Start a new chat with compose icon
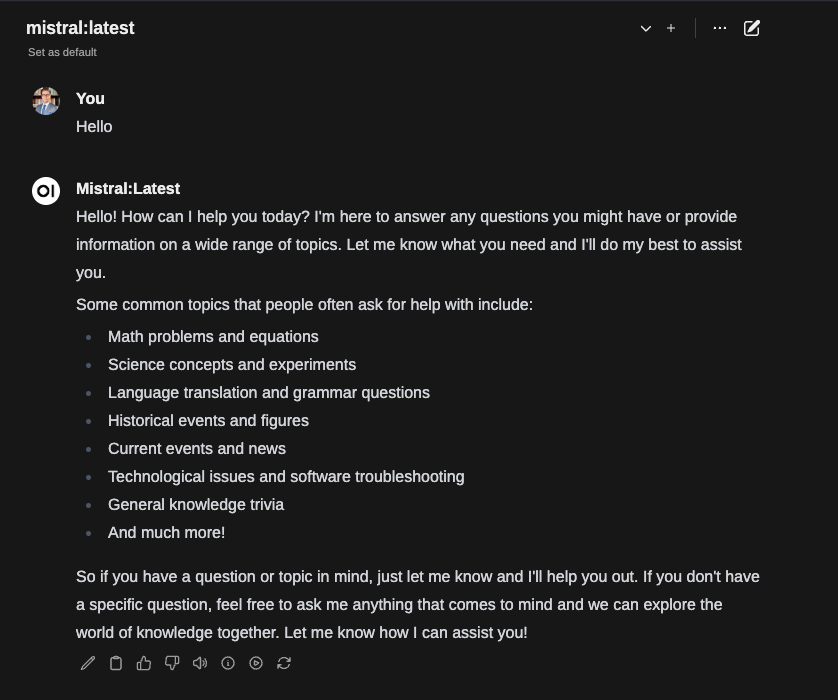Viewport: 838px width, 700px height. 752,28
